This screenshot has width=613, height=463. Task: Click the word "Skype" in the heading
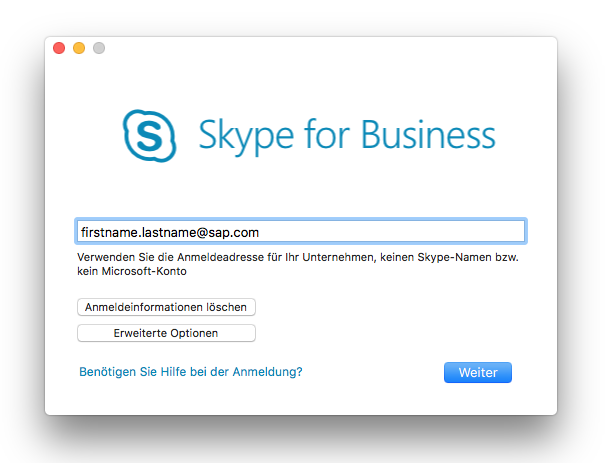[246, 136]
